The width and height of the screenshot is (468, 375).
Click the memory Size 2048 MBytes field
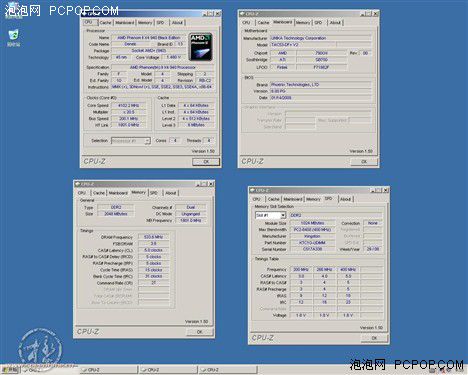click(116, 214)
